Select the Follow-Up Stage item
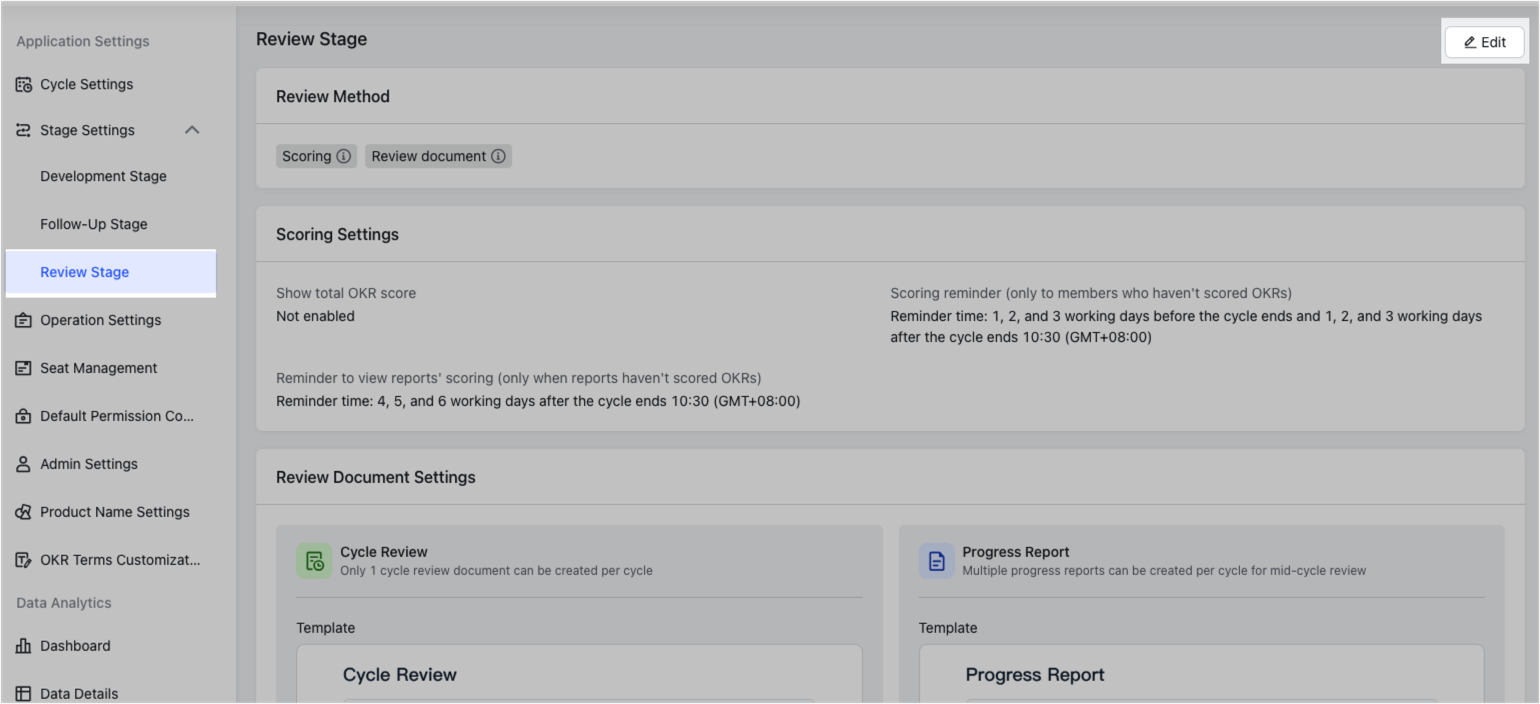This screenshot has width=1540, height=704. click(x=94, y=223)
